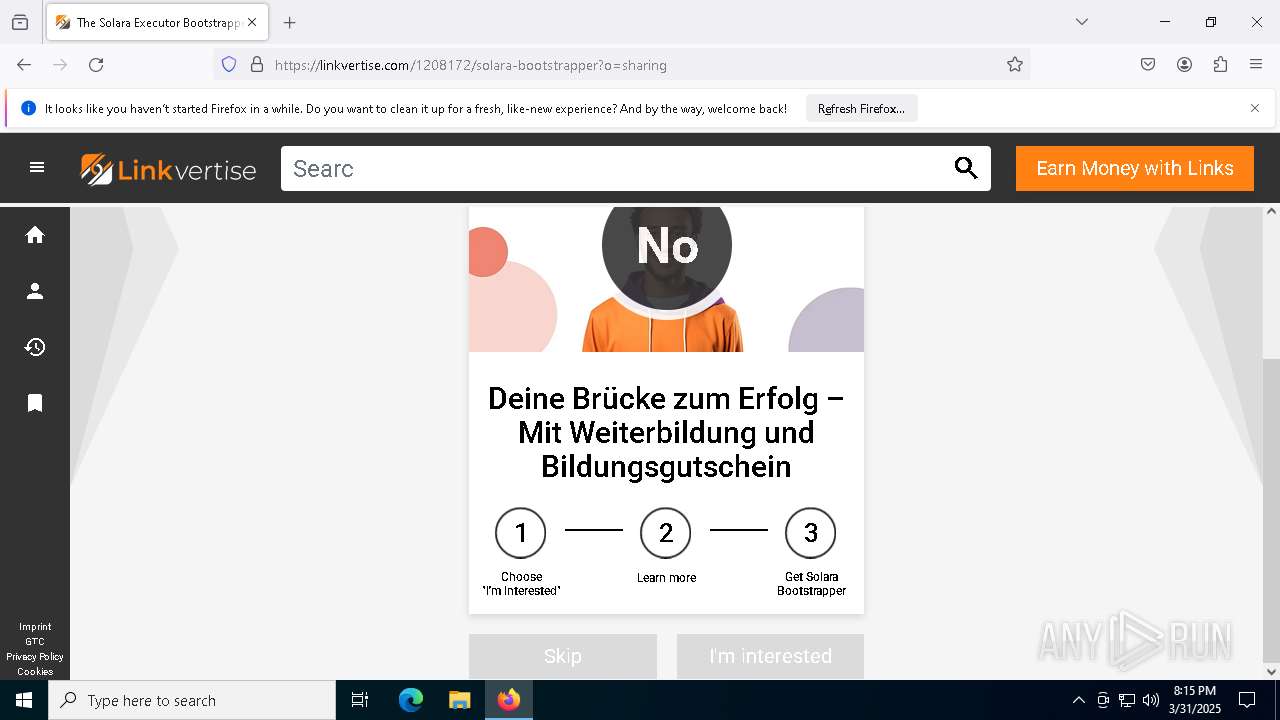Click the ad headline Deine Brücke zum Erfolg
Image resolution: width=1280 pixels, height=720 pixels.
[x=666, y=432]
